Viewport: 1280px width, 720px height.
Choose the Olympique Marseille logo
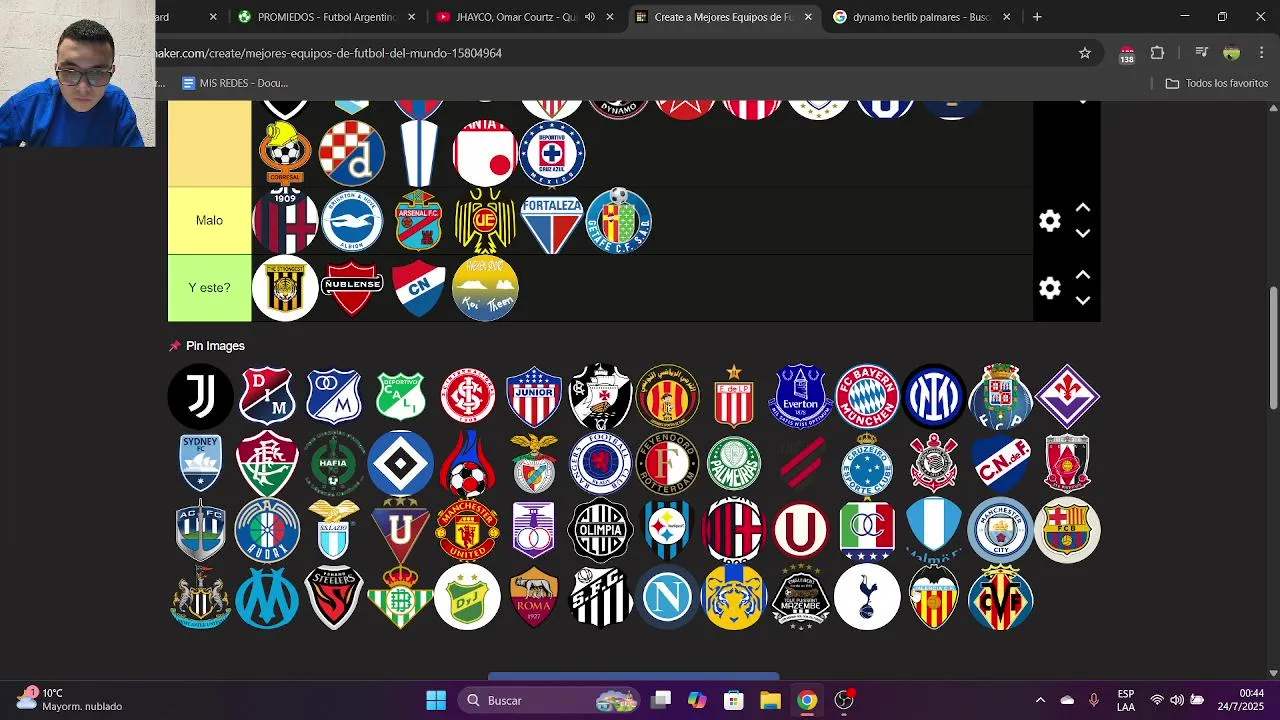tap(267, 597)
